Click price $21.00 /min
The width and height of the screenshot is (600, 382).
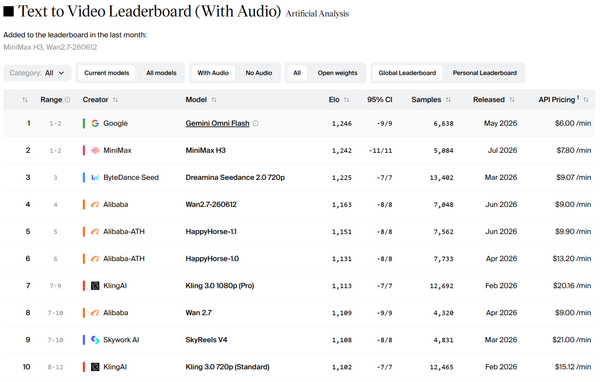[x=572, y=340]
